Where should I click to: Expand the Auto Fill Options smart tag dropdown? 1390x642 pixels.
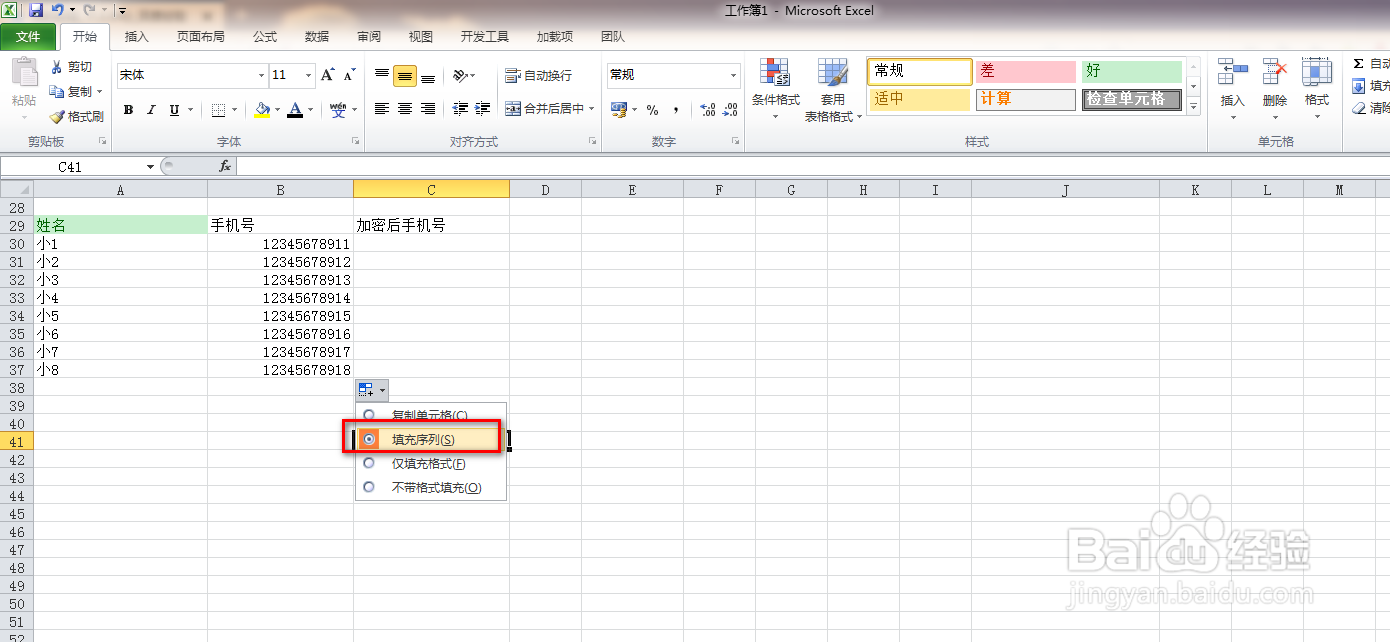381,390
